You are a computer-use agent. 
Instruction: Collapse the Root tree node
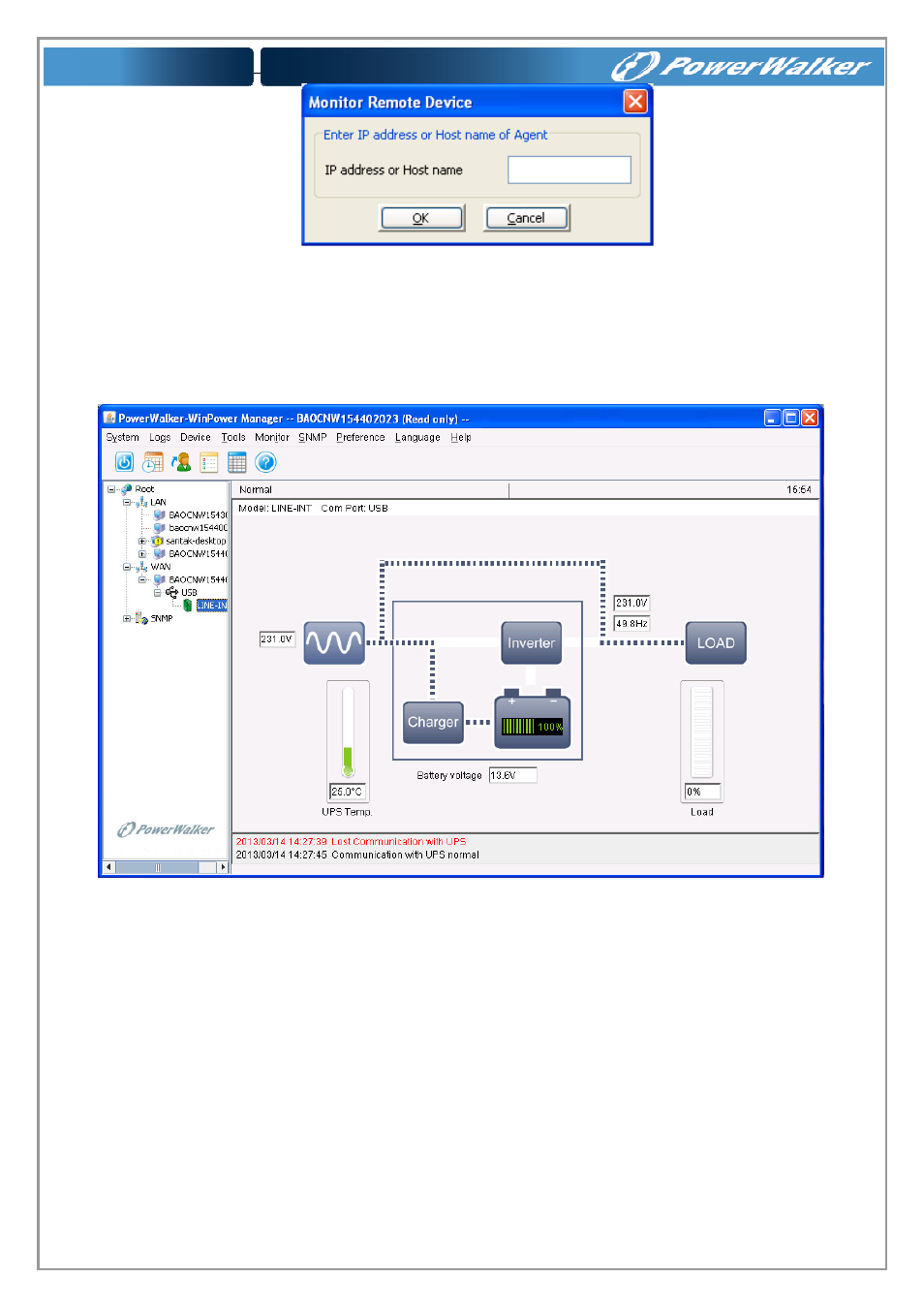pyautogui.click(x=111, y=489)
